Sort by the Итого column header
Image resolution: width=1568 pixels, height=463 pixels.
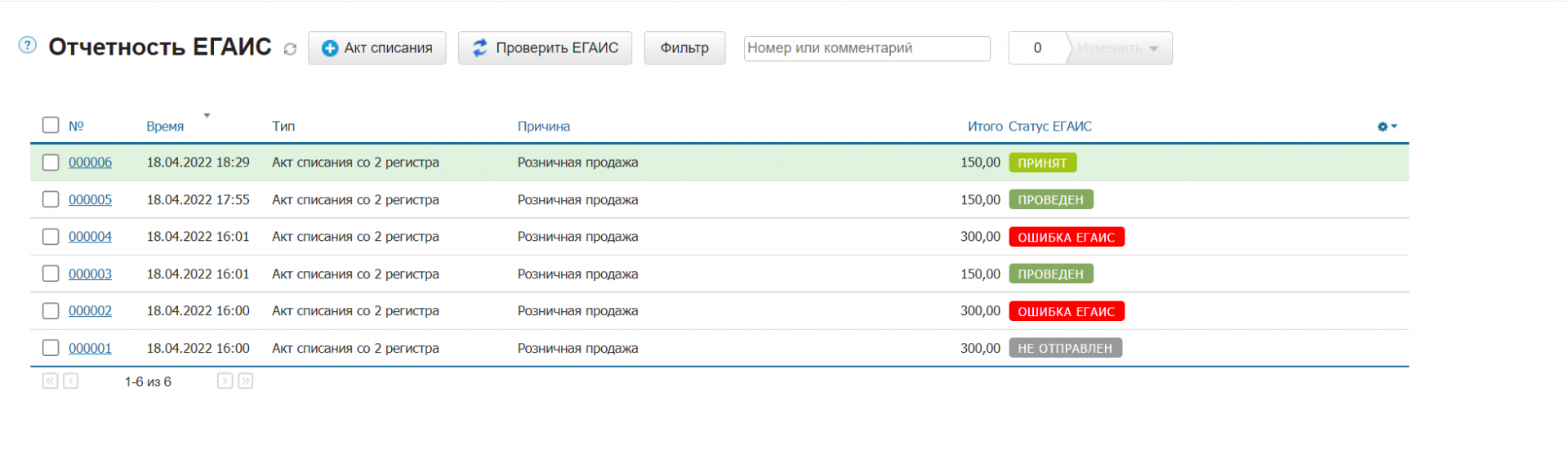[x=985, y=127]
